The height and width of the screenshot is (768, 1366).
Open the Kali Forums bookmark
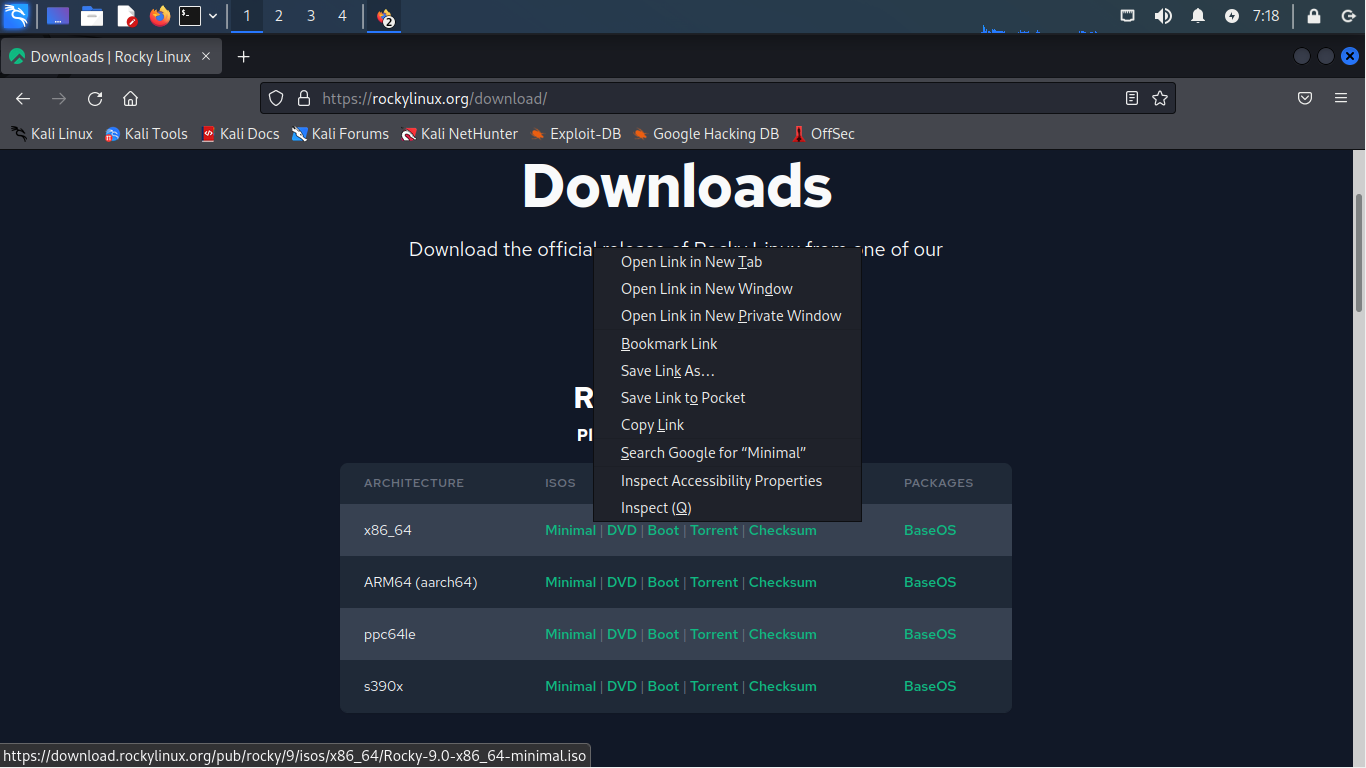click(340, 134)
